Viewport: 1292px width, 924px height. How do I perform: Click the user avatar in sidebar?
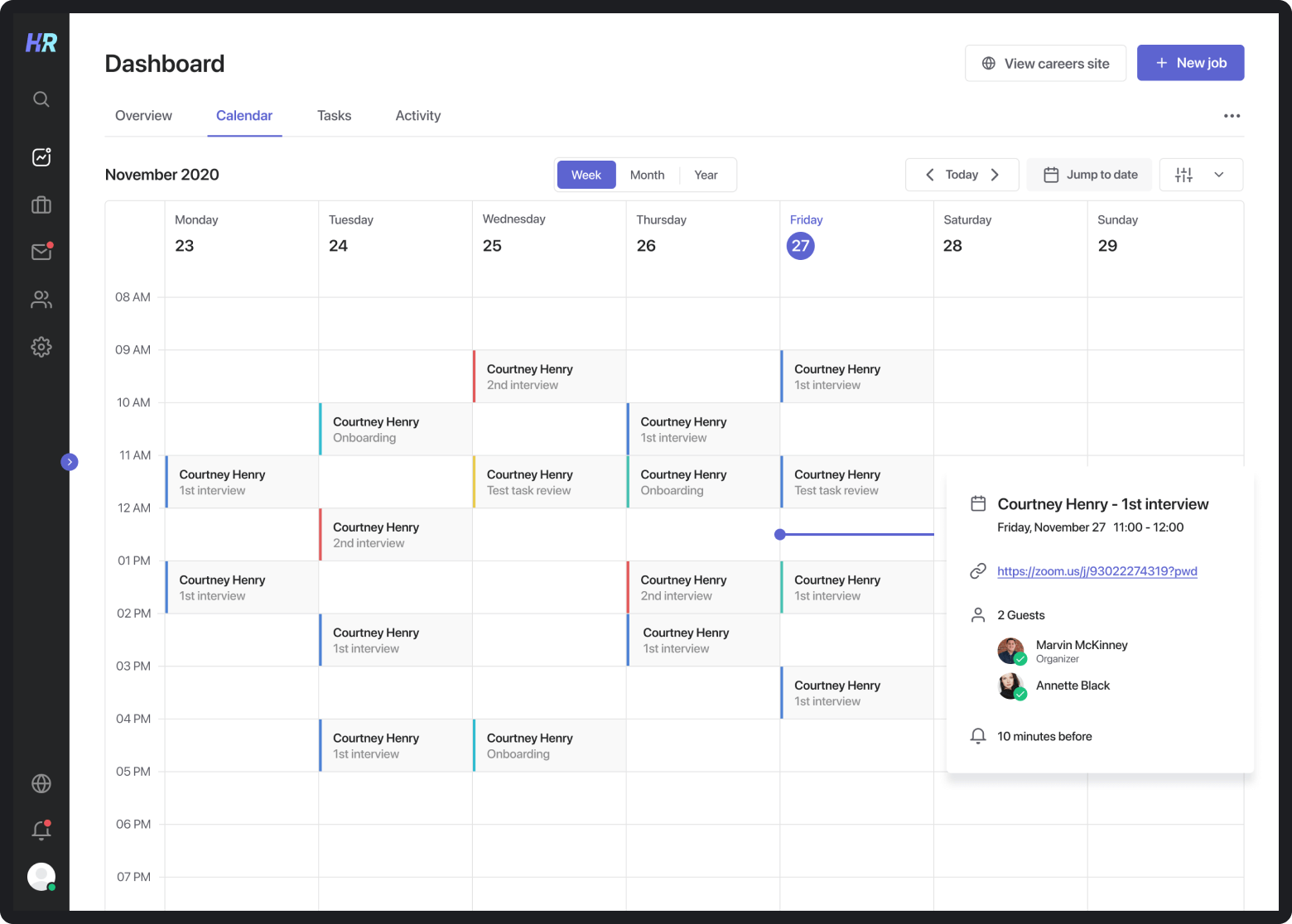41,876
